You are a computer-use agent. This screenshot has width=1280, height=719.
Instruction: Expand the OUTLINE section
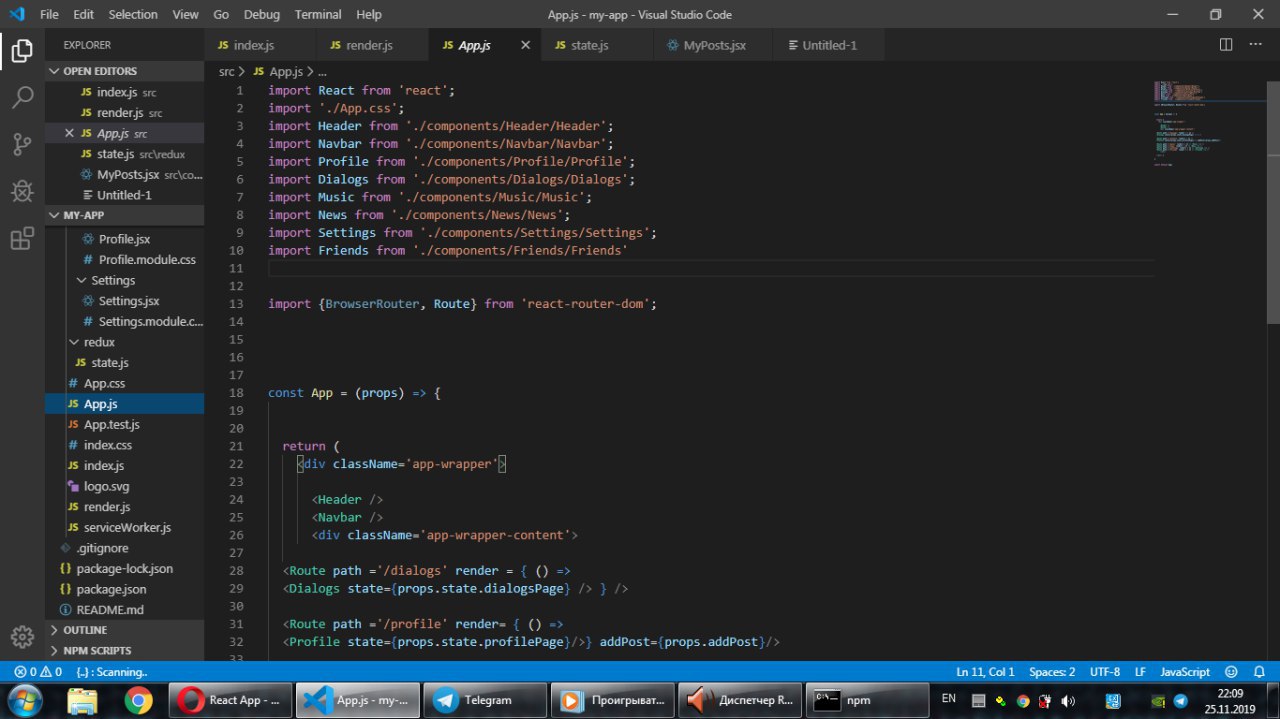click(85, 630)
